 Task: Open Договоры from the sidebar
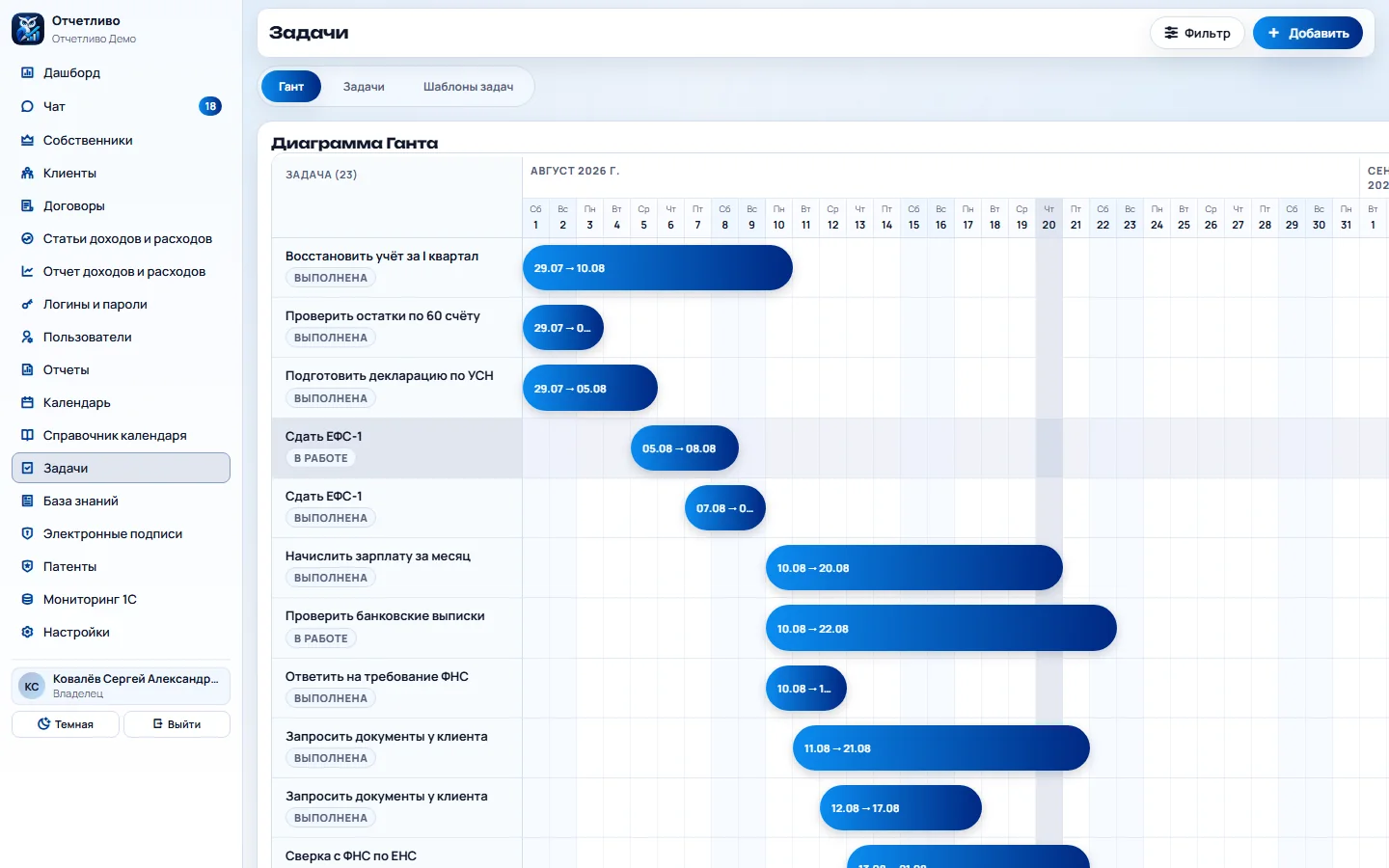click(x=121, y=205)
